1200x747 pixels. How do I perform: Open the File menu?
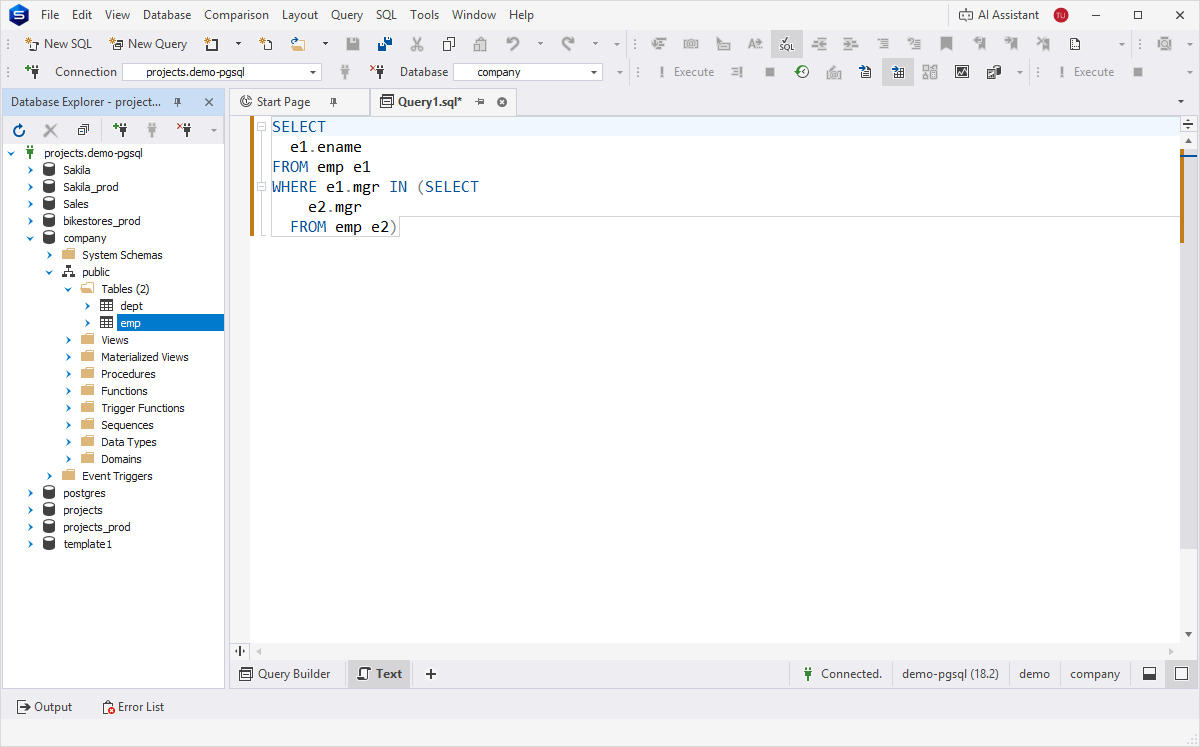pyautogui.click(x=50, y=15)
